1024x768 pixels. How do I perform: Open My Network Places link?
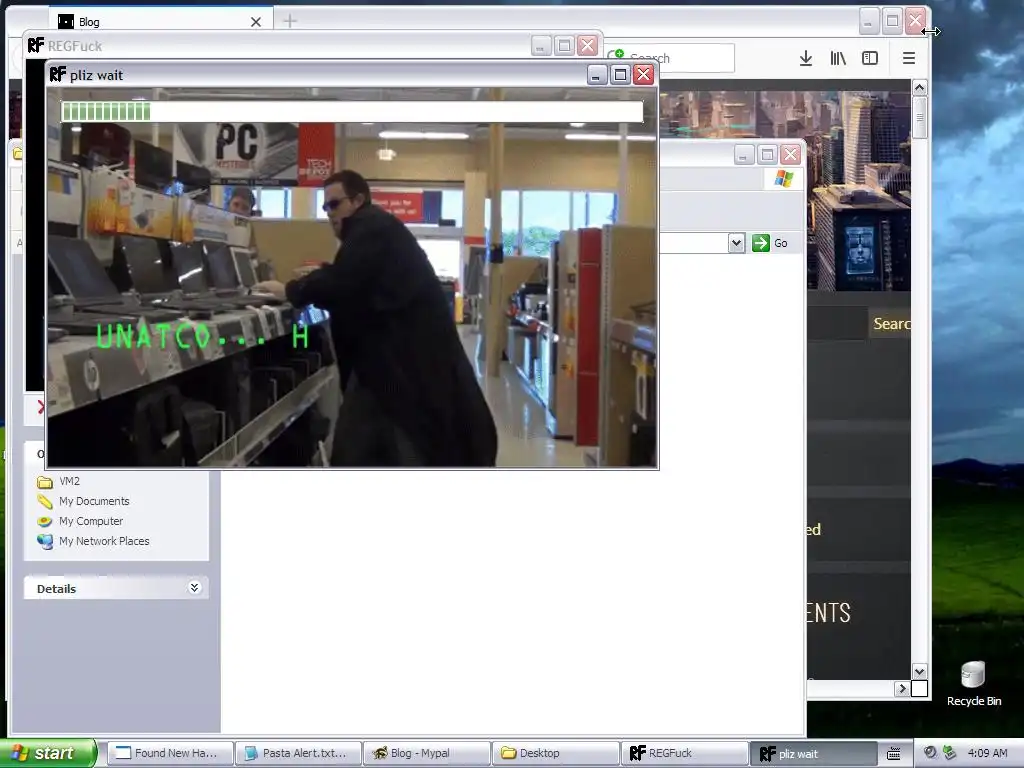(x=104, y=541)
